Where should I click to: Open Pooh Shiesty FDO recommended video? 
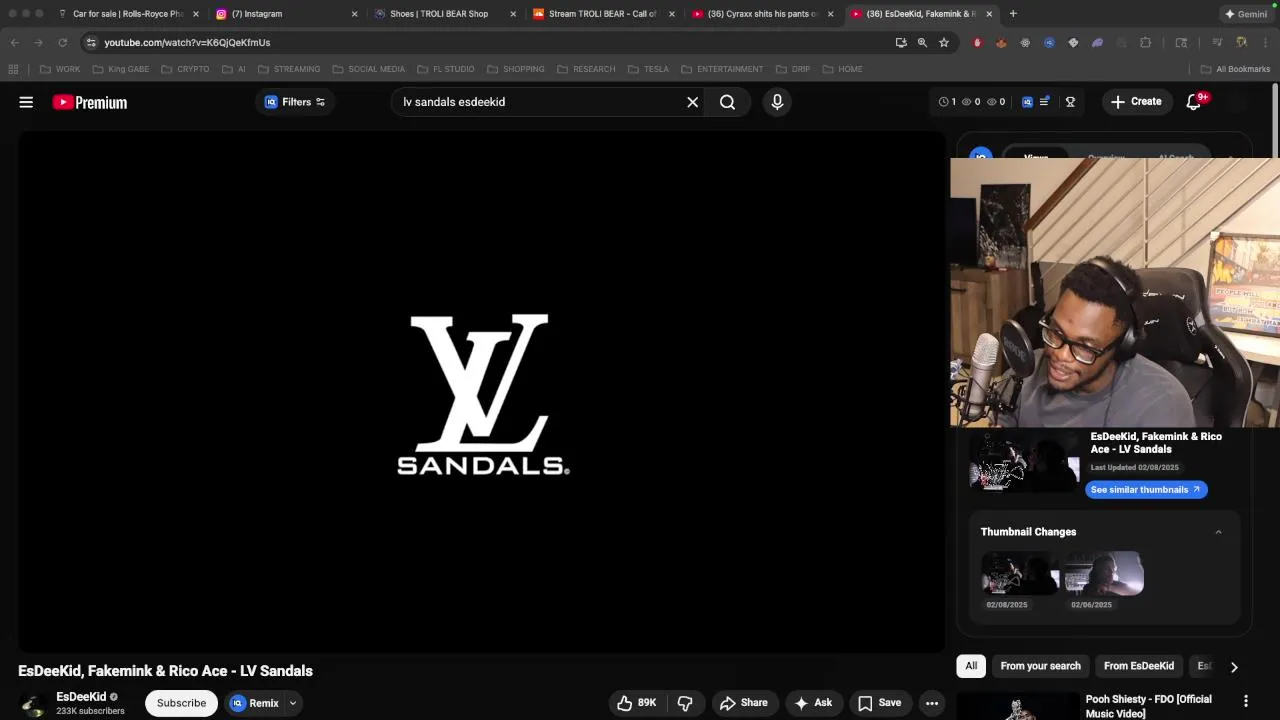click(x=1148, y=706)
